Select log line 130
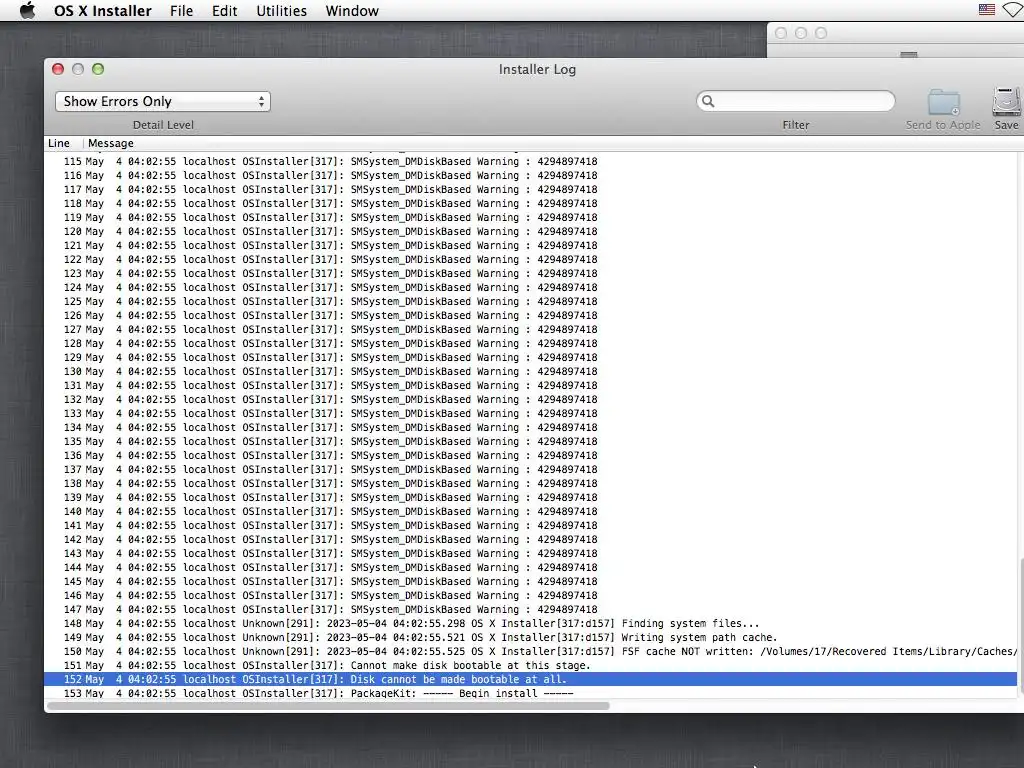The height and width of the screenshot is (768, 1024). [530, 372]
